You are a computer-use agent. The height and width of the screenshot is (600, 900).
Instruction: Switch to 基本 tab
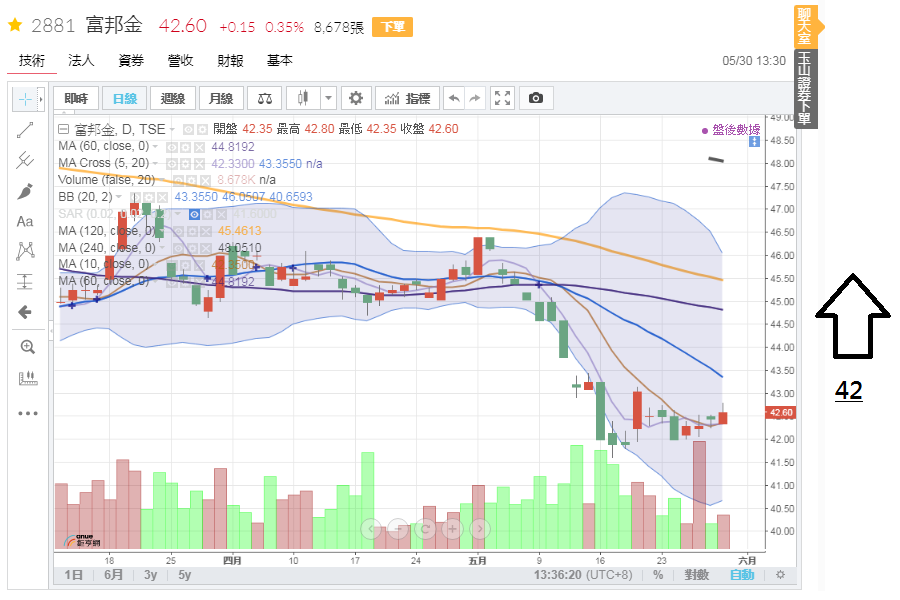pos(280,60)
